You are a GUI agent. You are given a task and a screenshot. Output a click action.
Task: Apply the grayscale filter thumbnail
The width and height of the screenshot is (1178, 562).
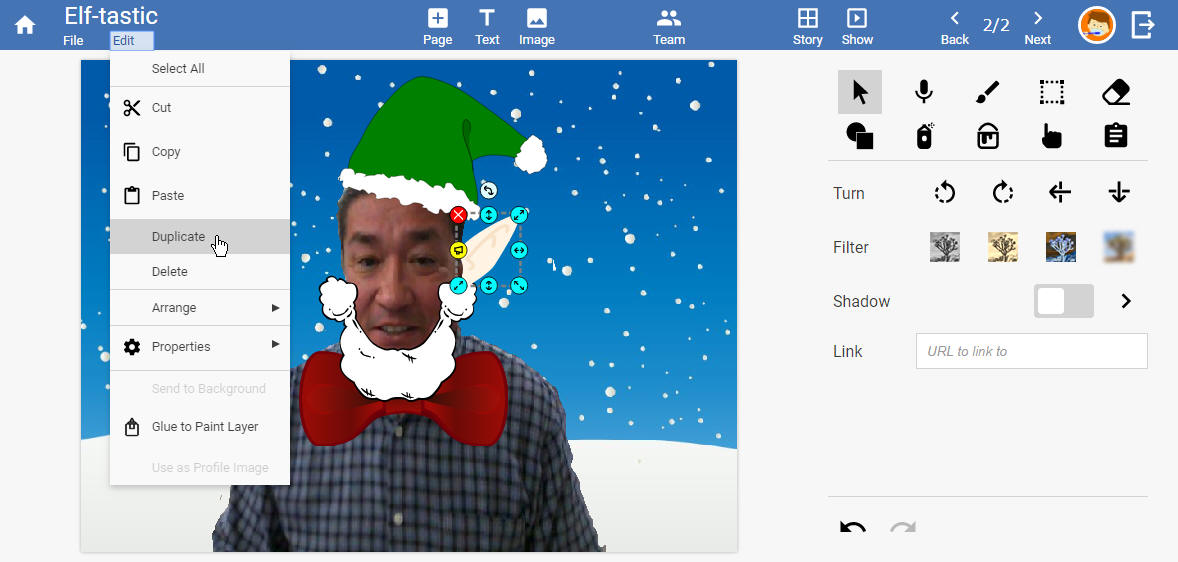(944, 246)
